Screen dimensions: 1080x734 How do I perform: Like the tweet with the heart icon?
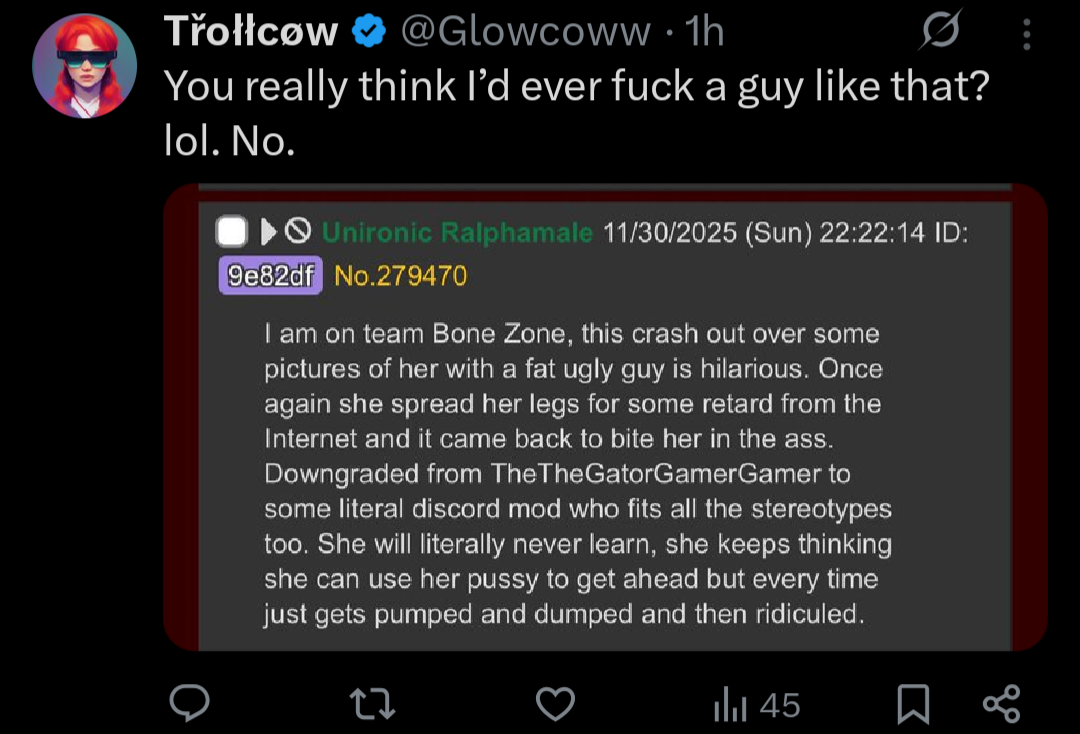tap(556, 703)
